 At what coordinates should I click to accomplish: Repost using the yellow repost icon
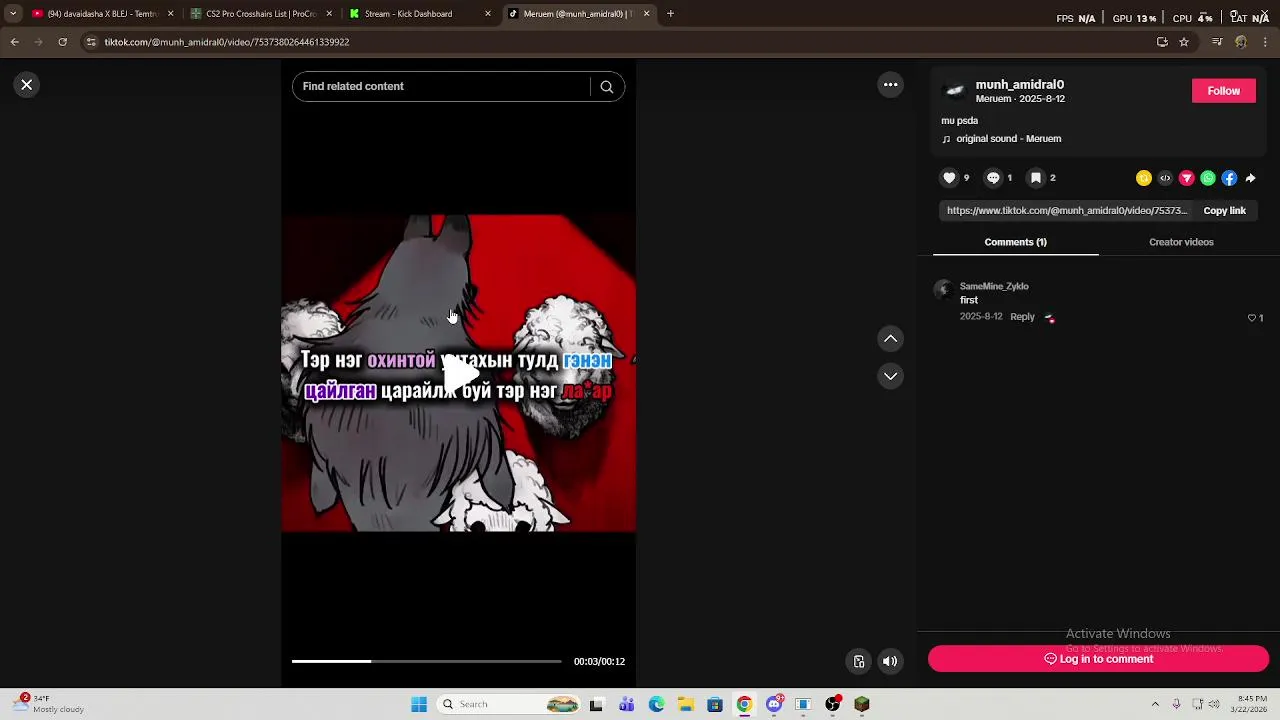coord(1144,178)
